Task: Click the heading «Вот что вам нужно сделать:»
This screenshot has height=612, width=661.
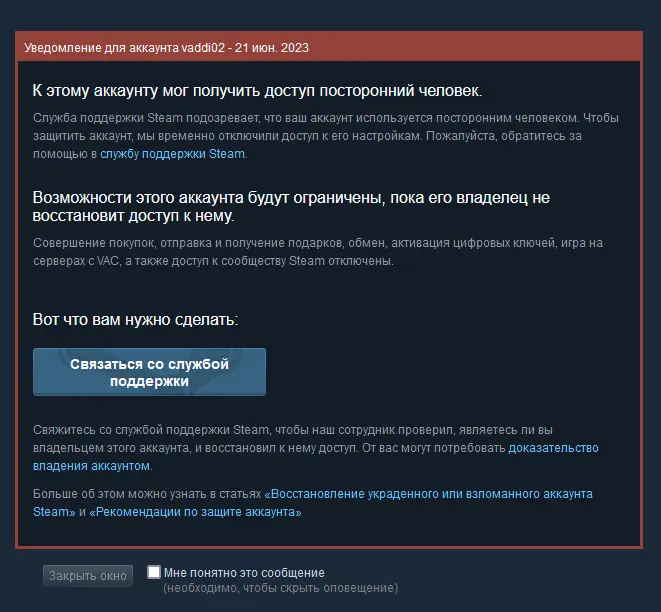Action: point(135,319)
